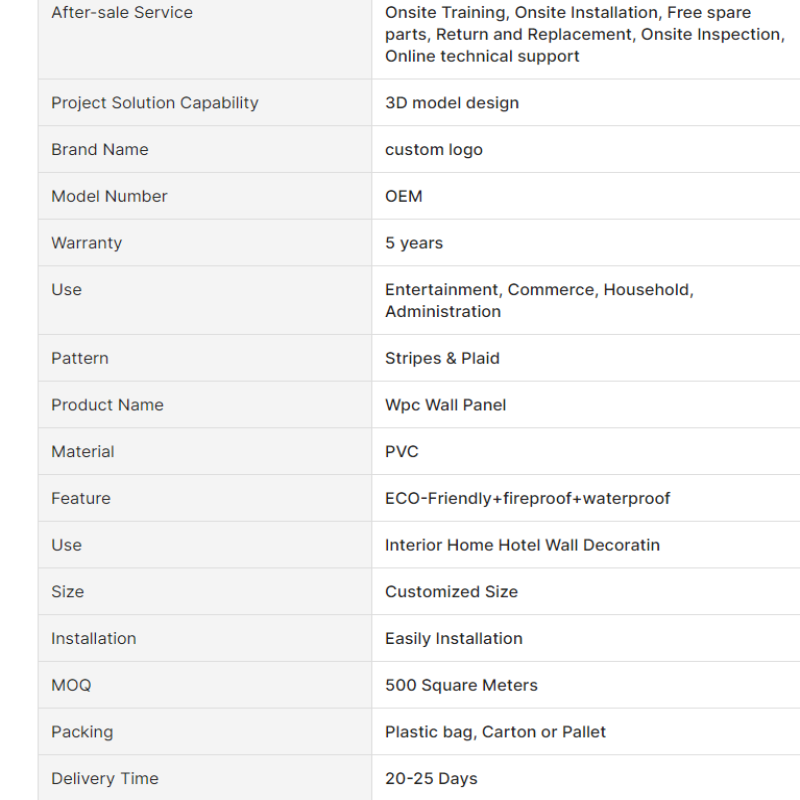
Task: Select the 3D model design value
Action: (452, 103)
